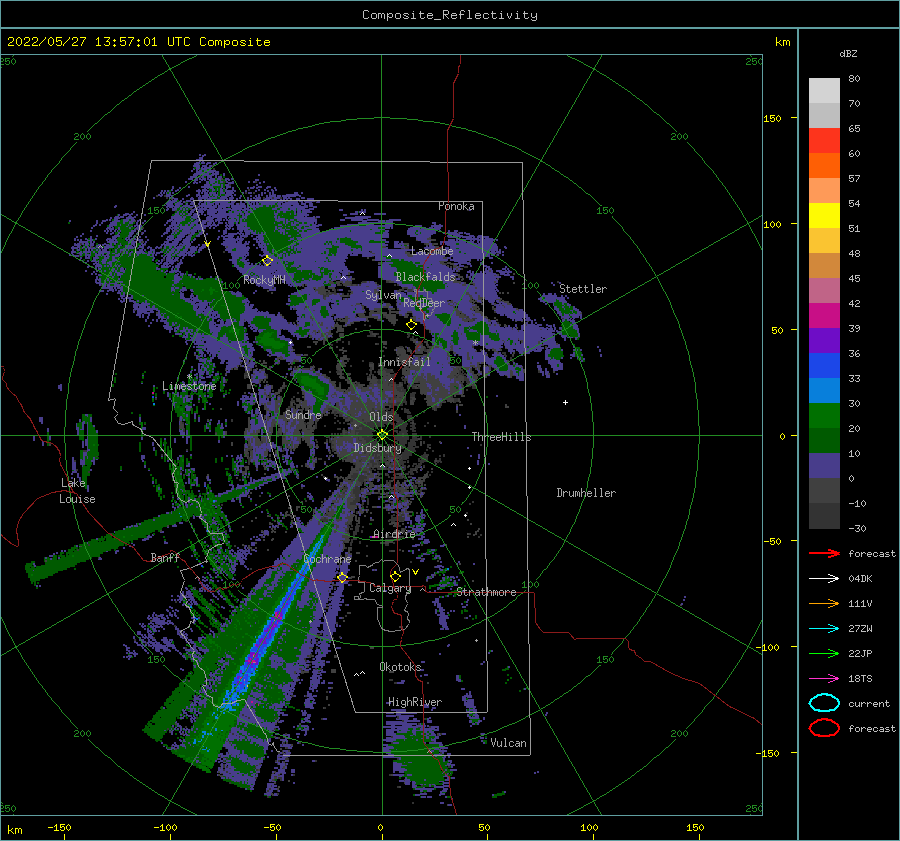Click the Calgary city label
This screenshot has width=900, height=841.
pos(390,588)
